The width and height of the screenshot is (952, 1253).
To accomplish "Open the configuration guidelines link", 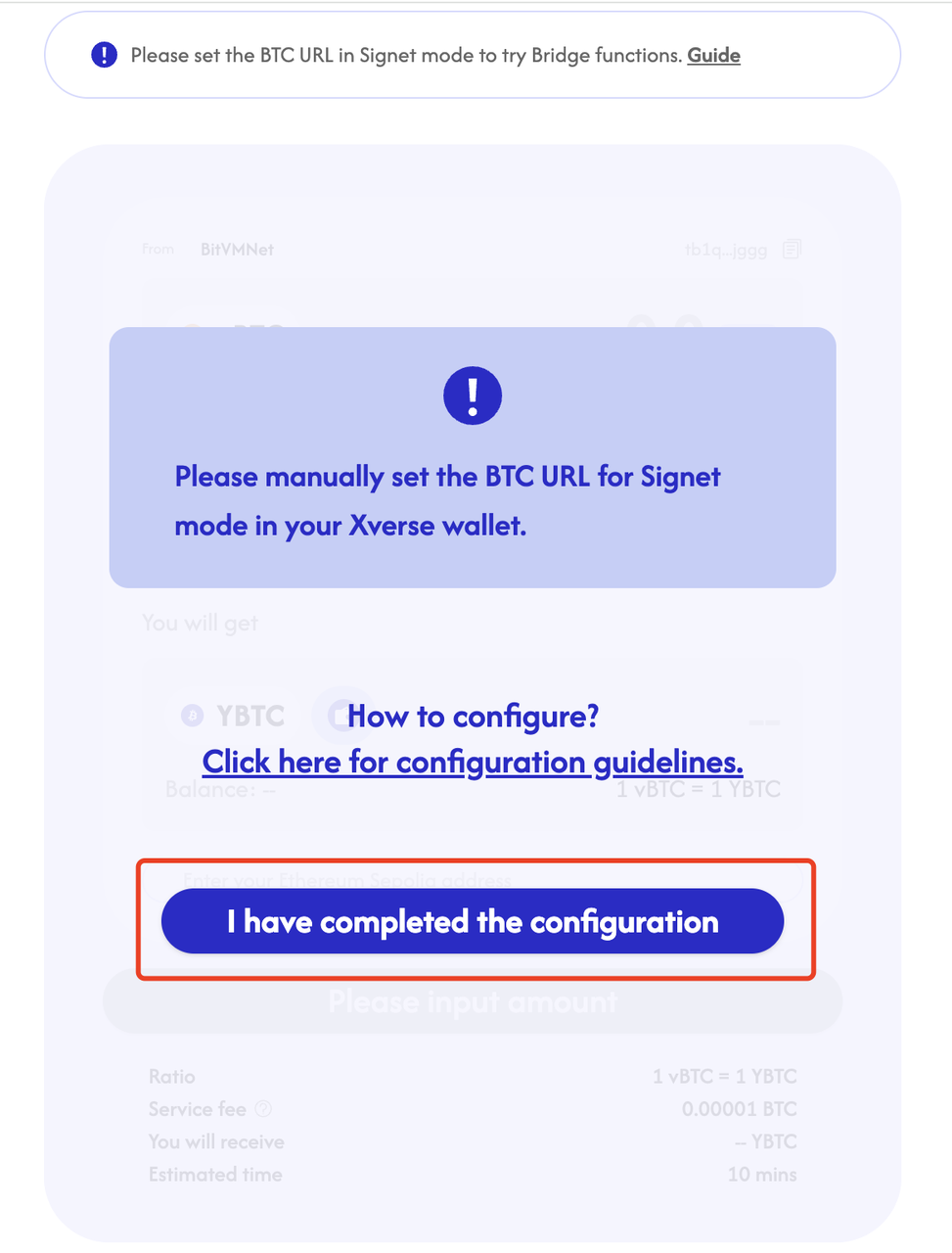I will tap(473, 762).
